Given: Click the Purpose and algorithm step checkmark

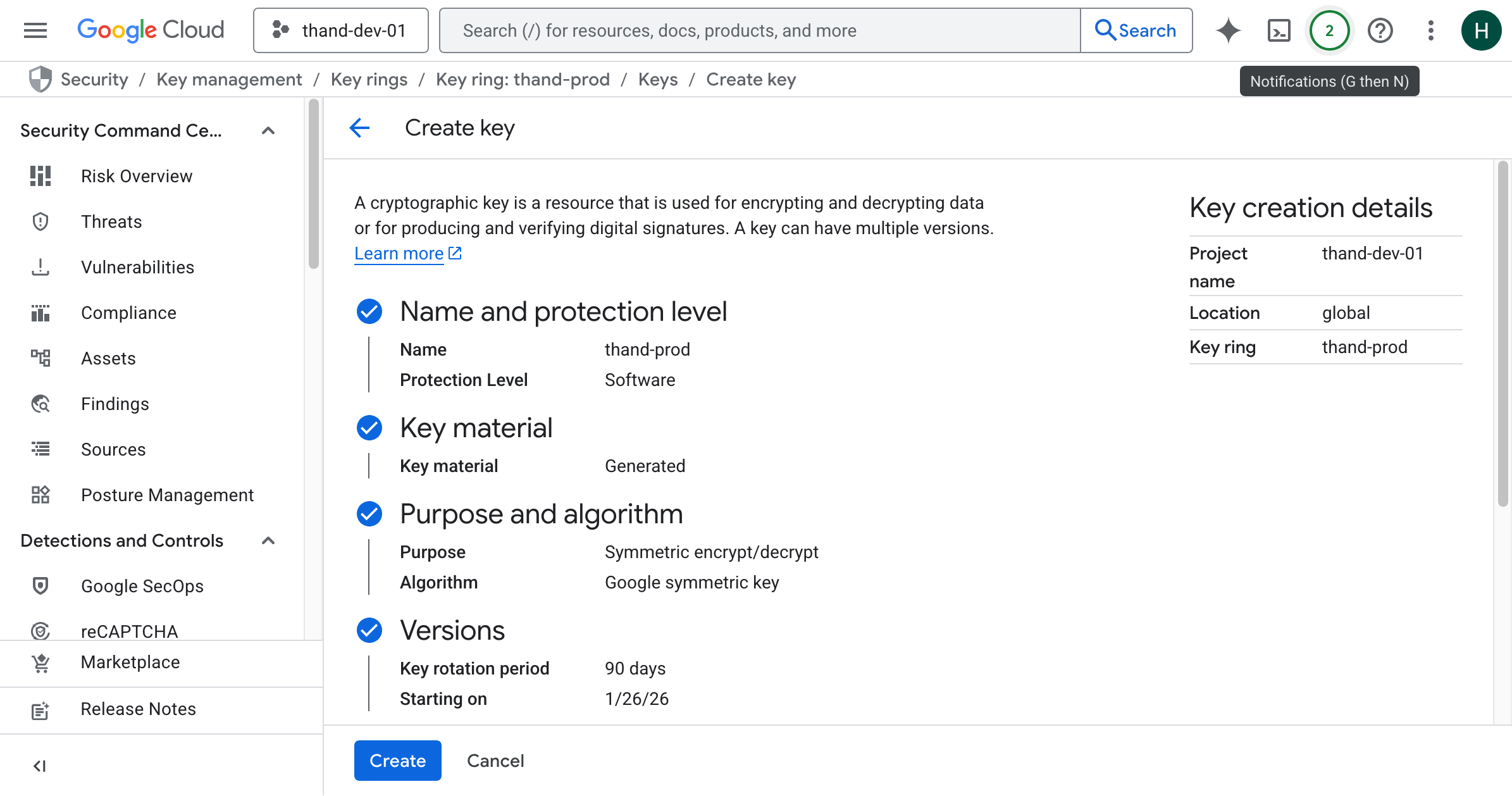Looking at the screenshot, I should pyautogui.click(x=369, y=514).
